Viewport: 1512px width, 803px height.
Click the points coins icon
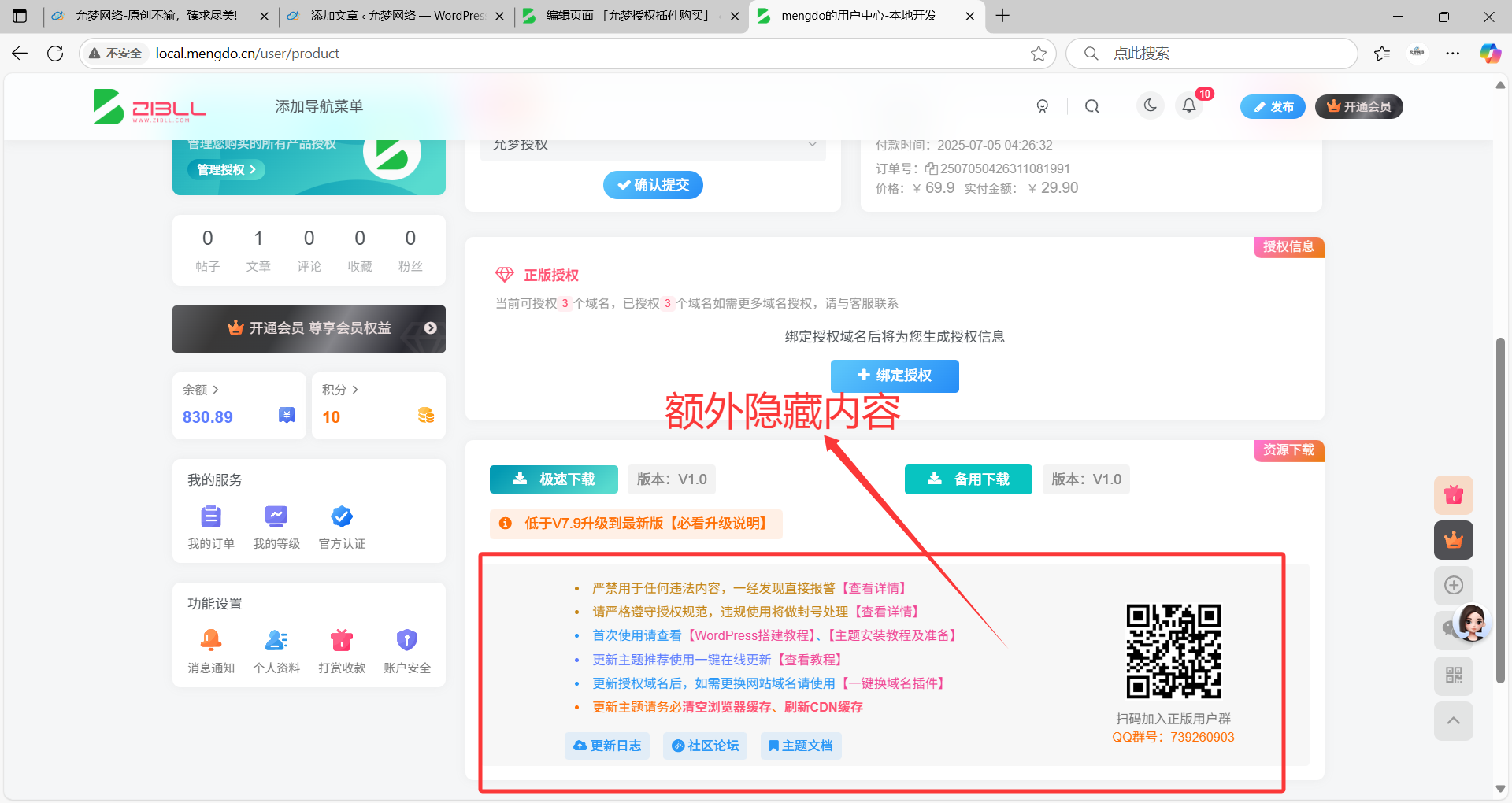[x=426, y=415]
